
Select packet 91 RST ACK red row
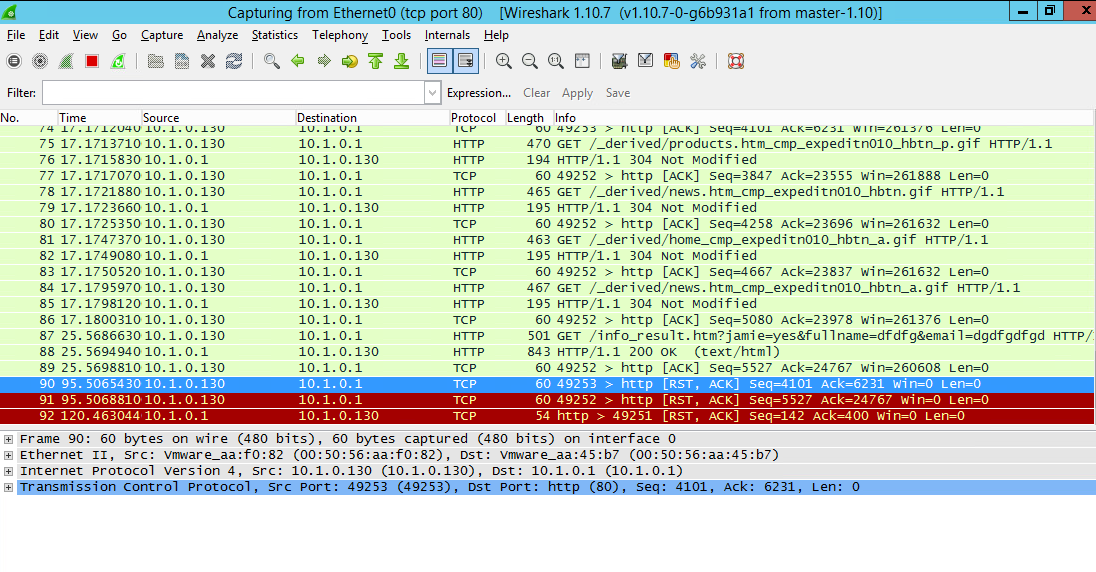coord(548,400)
